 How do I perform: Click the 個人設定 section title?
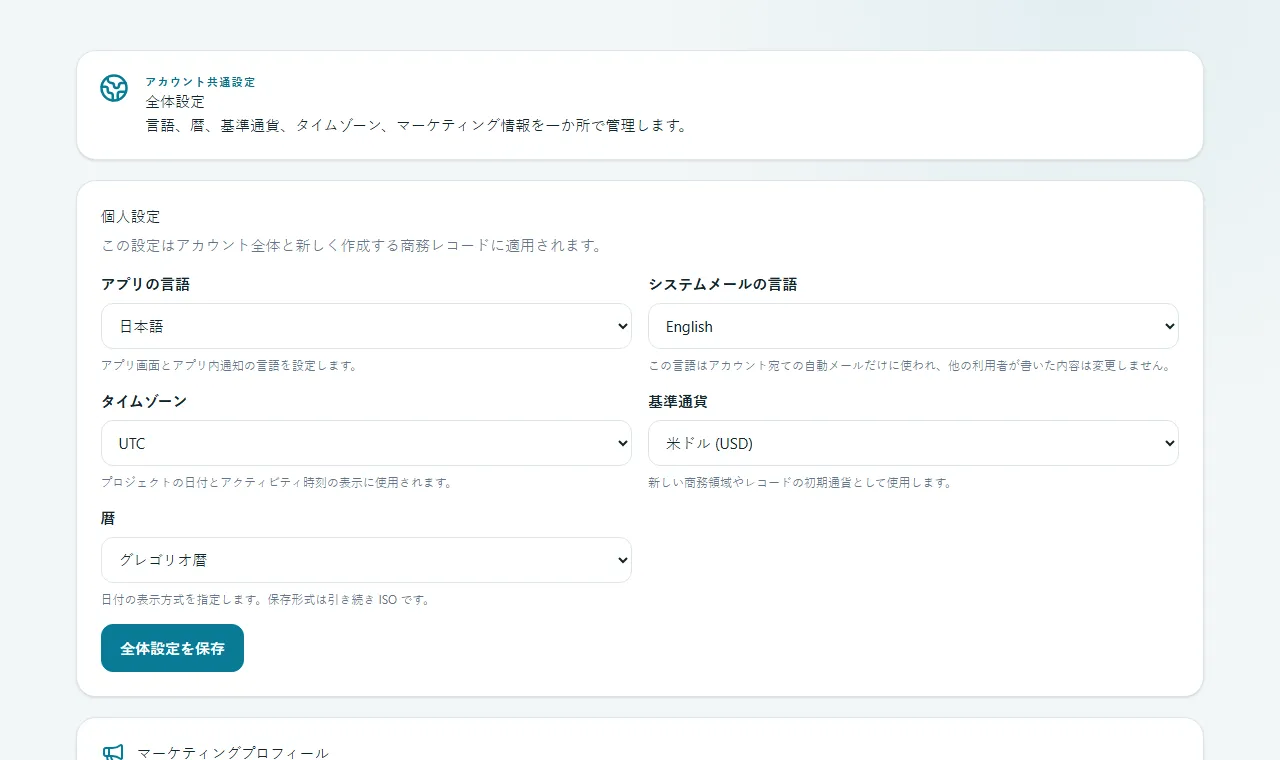click(131, 216)
